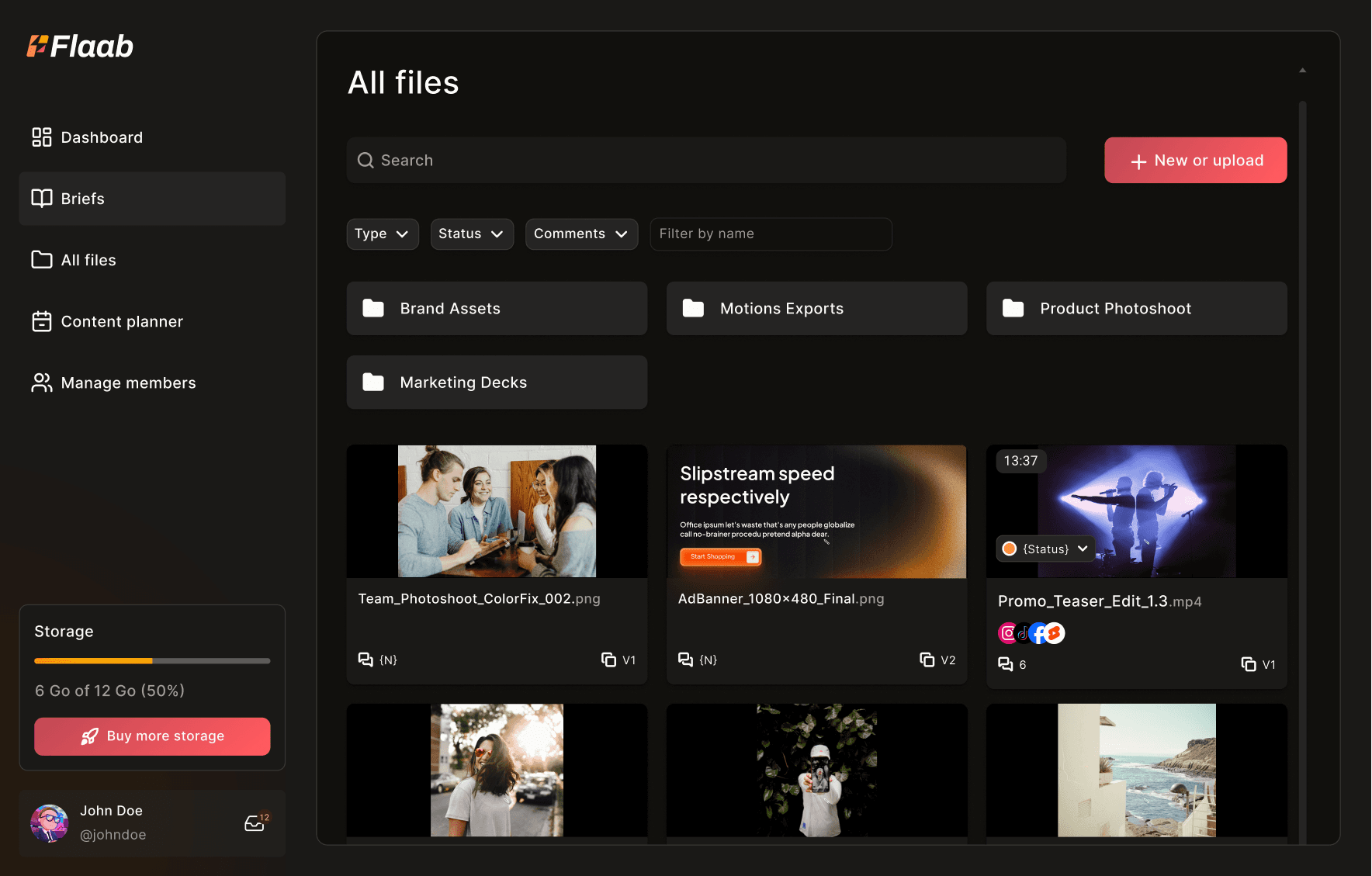Click comments icon on AdBanner file

click(x=685, y=660)
